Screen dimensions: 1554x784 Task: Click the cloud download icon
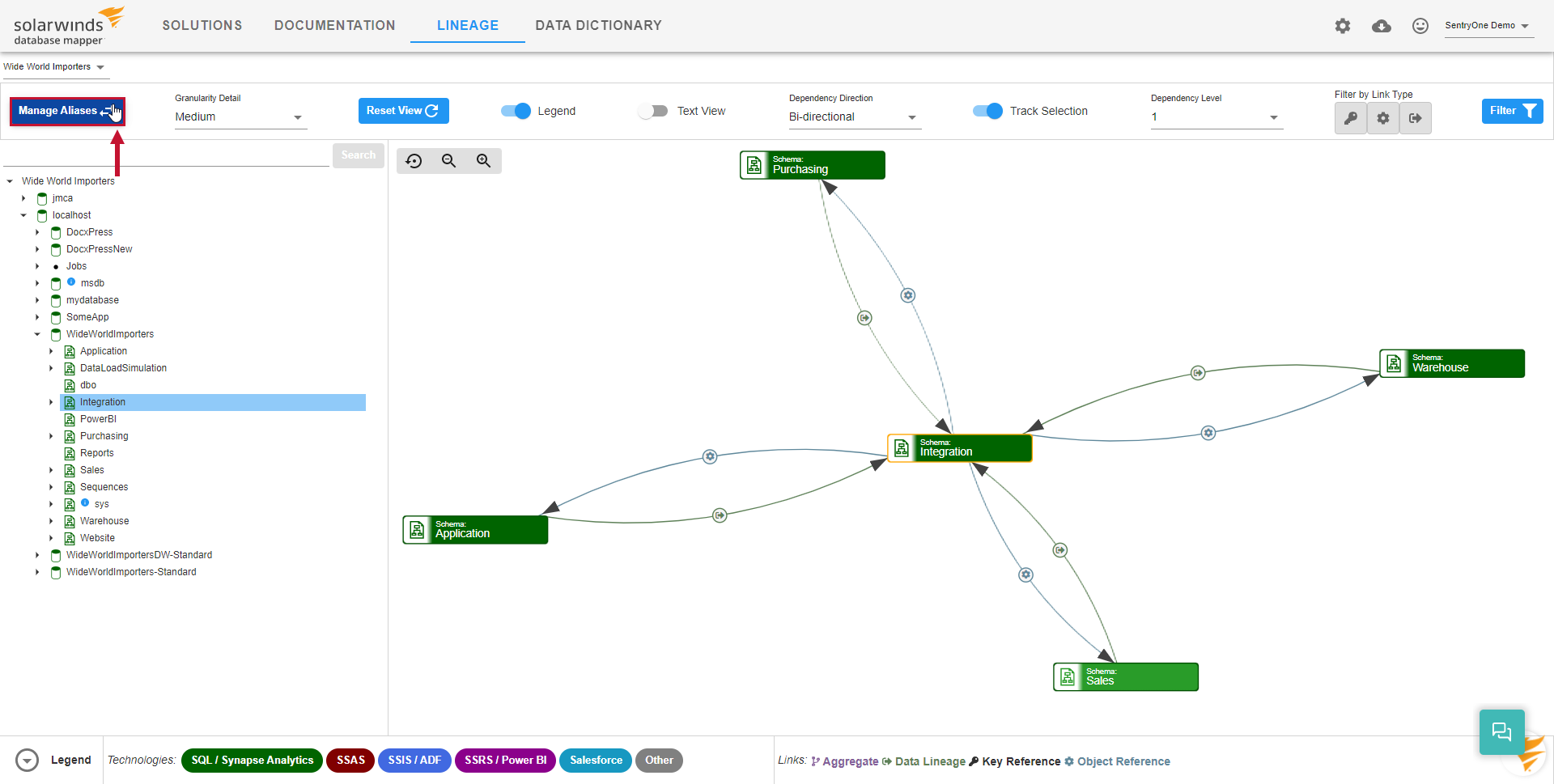coord(1382,26)
